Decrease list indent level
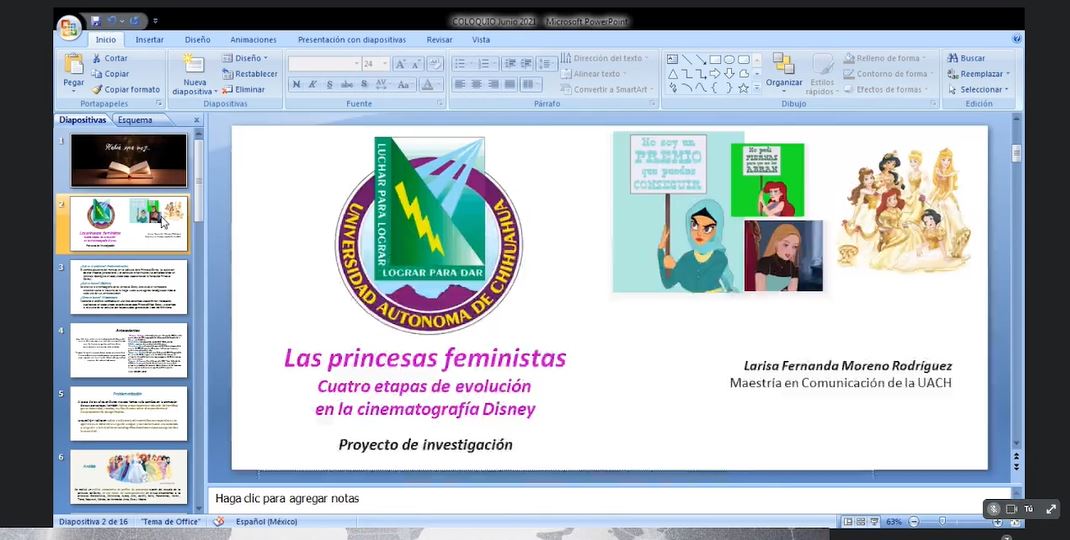Image resolution: width=1070 pixels, height=540 pixels. (x=509, y=63)
